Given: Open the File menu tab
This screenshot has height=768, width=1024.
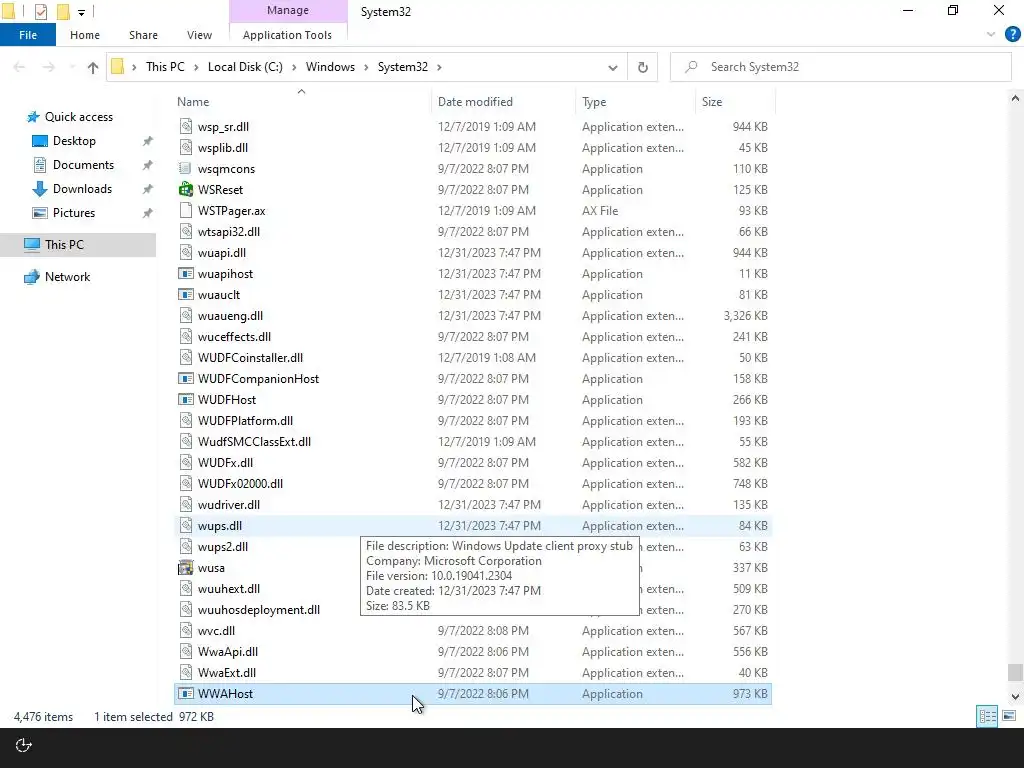Looking at the screenshot, I should (28, 35).
